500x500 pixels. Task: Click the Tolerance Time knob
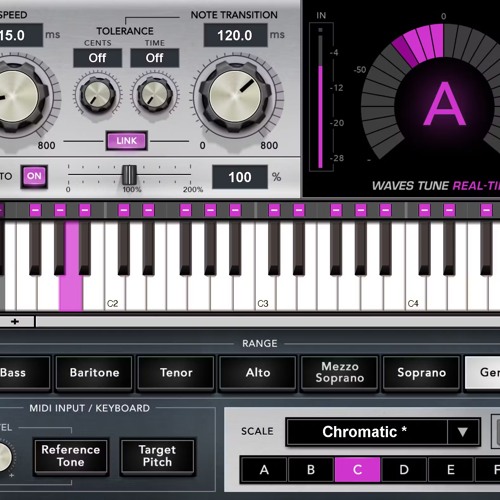point(154,94)
